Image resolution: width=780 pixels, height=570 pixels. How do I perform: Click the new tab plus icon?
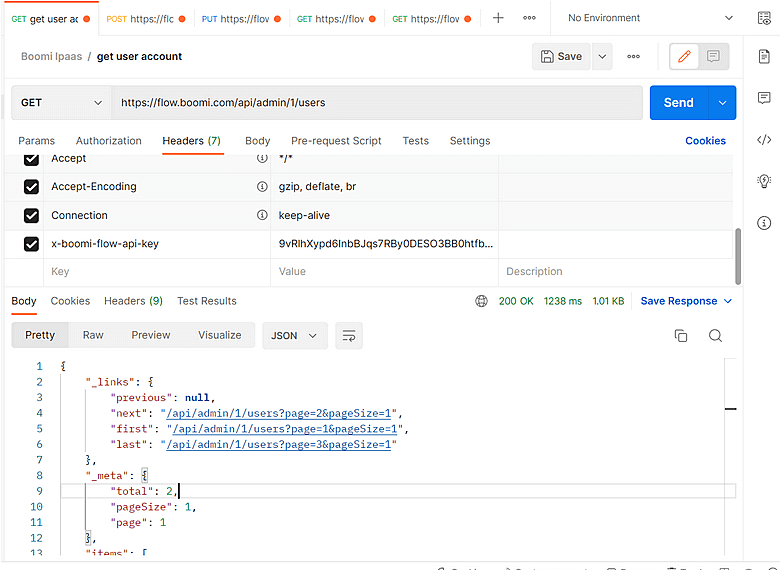point(498,18)
